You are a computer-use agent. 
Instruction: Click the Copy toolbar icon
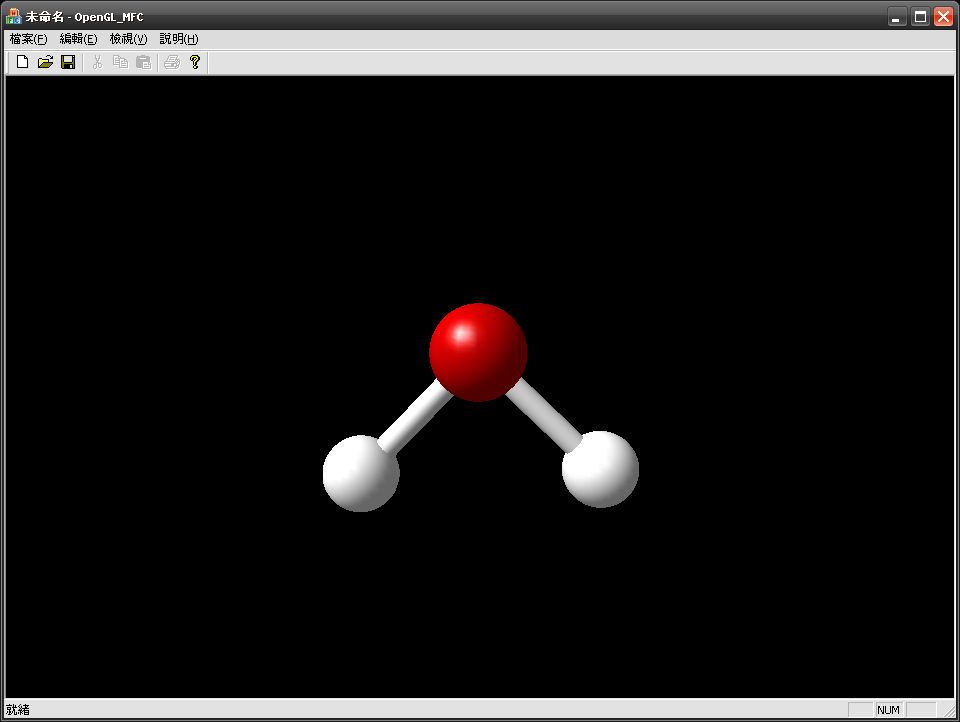coord(120,62)
